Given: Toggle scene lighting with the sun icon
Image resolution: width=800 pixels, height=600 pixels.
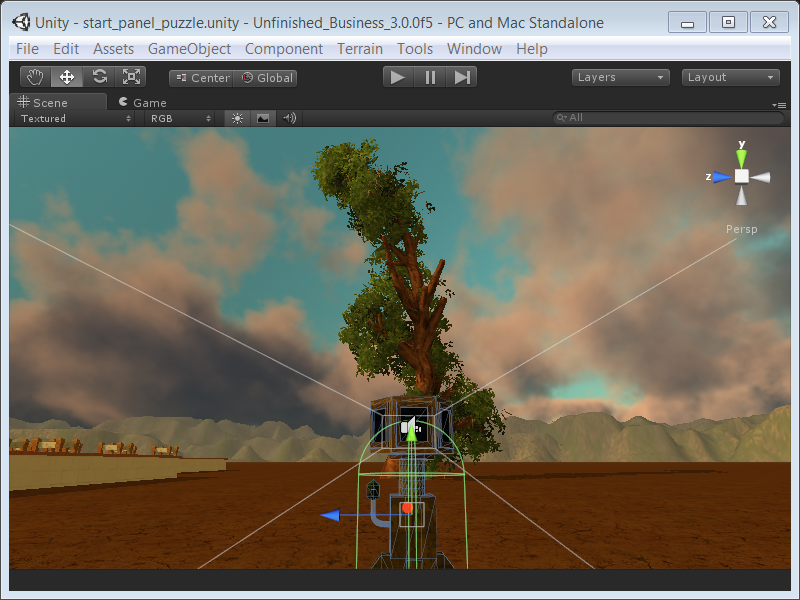Looking at the screenshot, I should [x=237, y=118].
